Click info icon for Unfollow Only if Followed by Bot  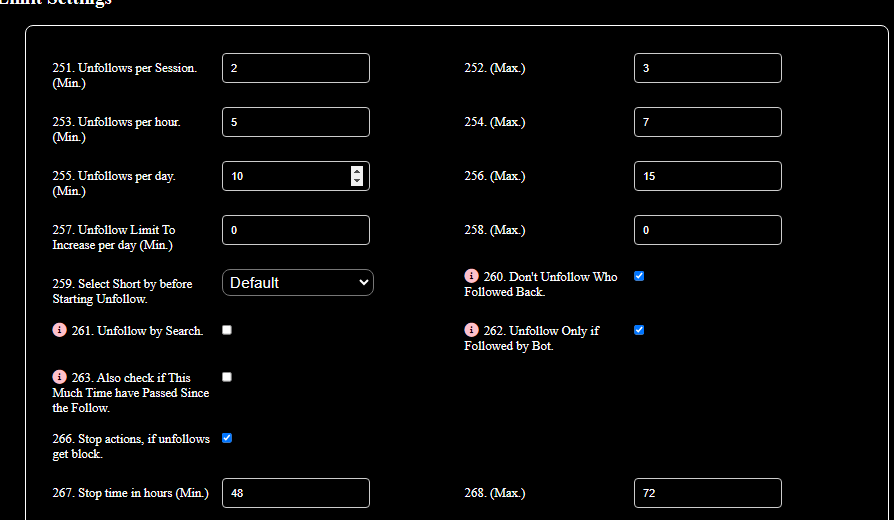click(472, 330)
